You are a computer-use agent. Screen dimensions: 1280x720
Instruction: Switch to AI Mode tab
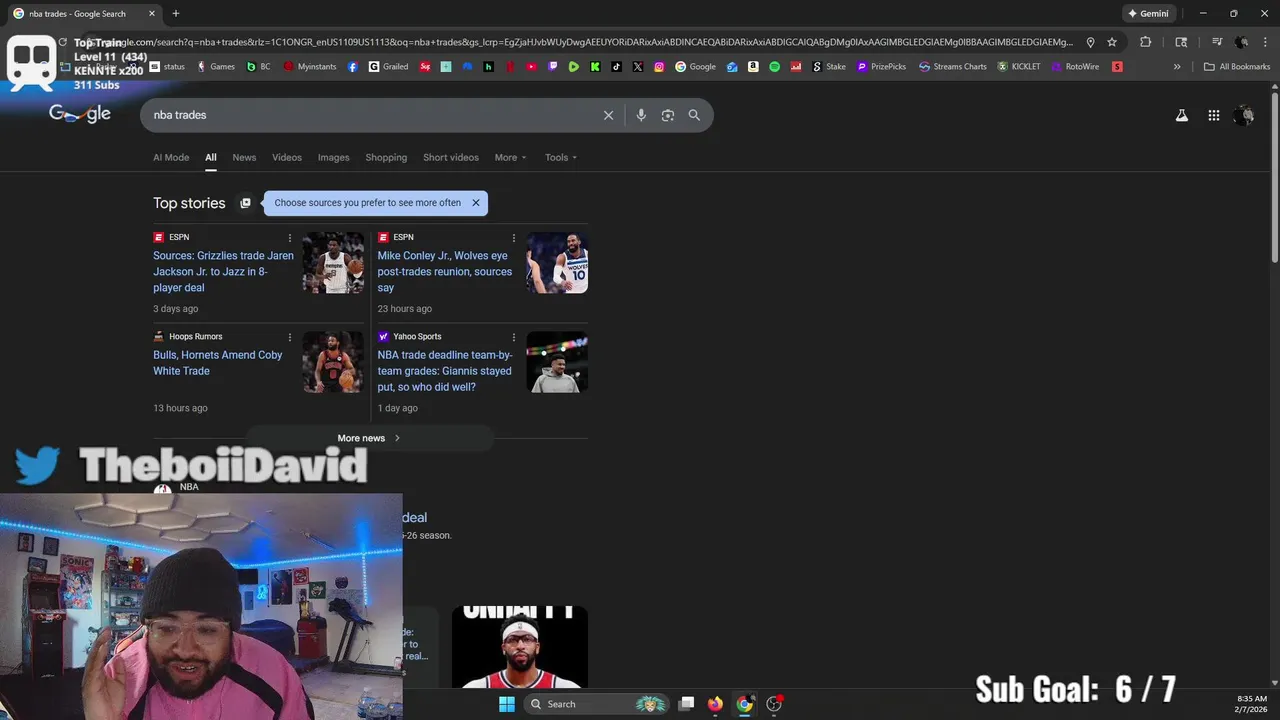pos(171,157)
